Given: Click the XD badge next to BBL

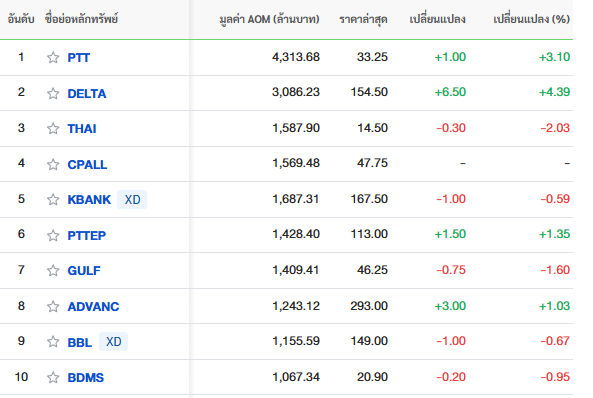Looking at the screenshot, I should point(113,342).
